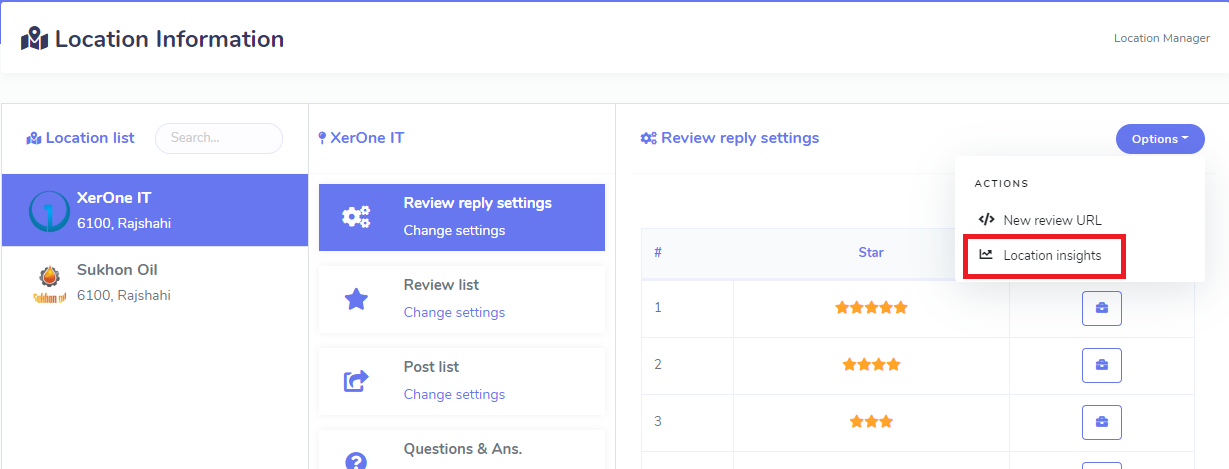The width and height of the screenshot is (1229, 469).
Task: Click the three-star rating in row 3
Action: (x=871, y=422)
